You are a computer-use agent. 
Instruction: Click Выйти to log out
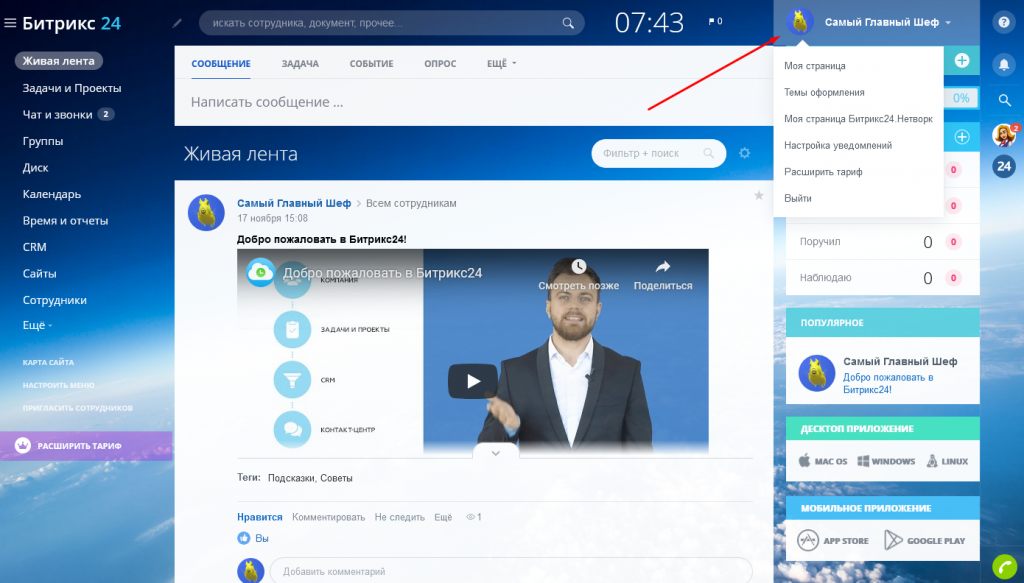[797, 198]
